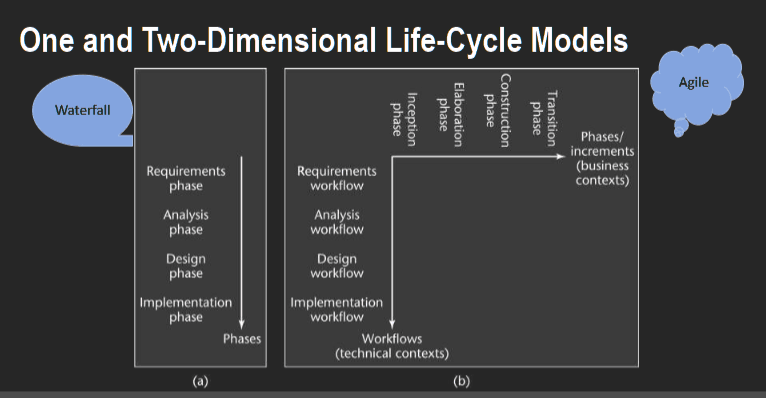Click the Analysis phase label
Viewport: 766px width, 398px height.
[x=186, y=222]
